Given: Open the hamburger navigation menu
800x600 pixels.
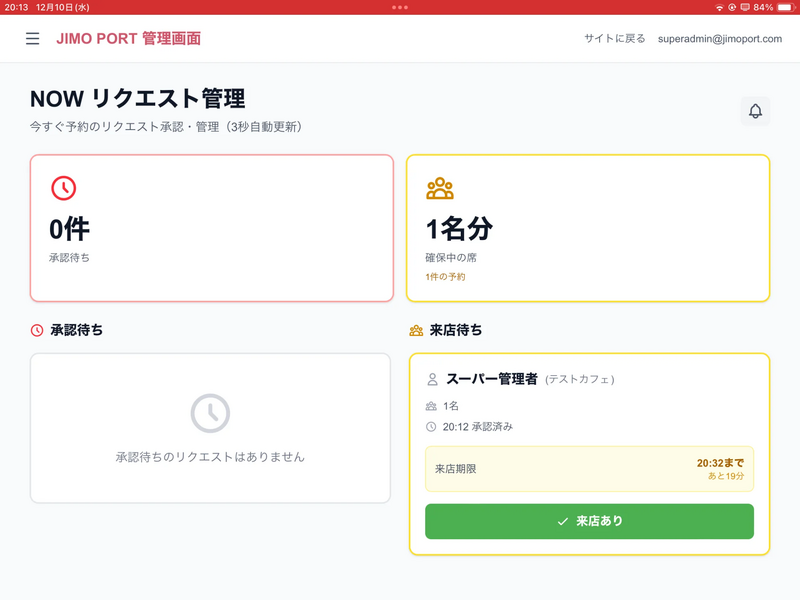Looking at the screenshot, I should click(x=33, y=39).
